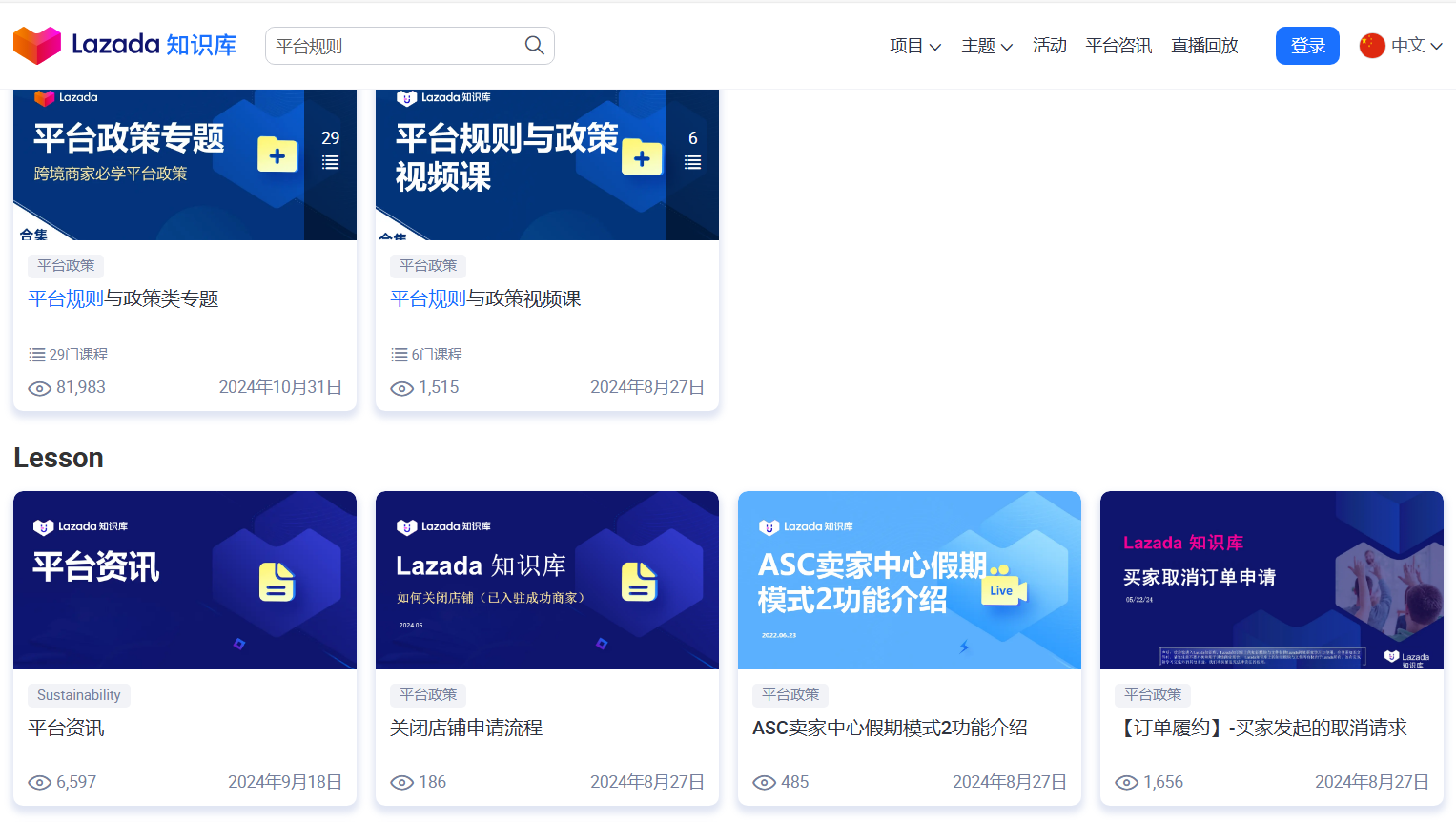Click the Sustainability tag
Screen dimensions: 1456x822
[79, 695]
